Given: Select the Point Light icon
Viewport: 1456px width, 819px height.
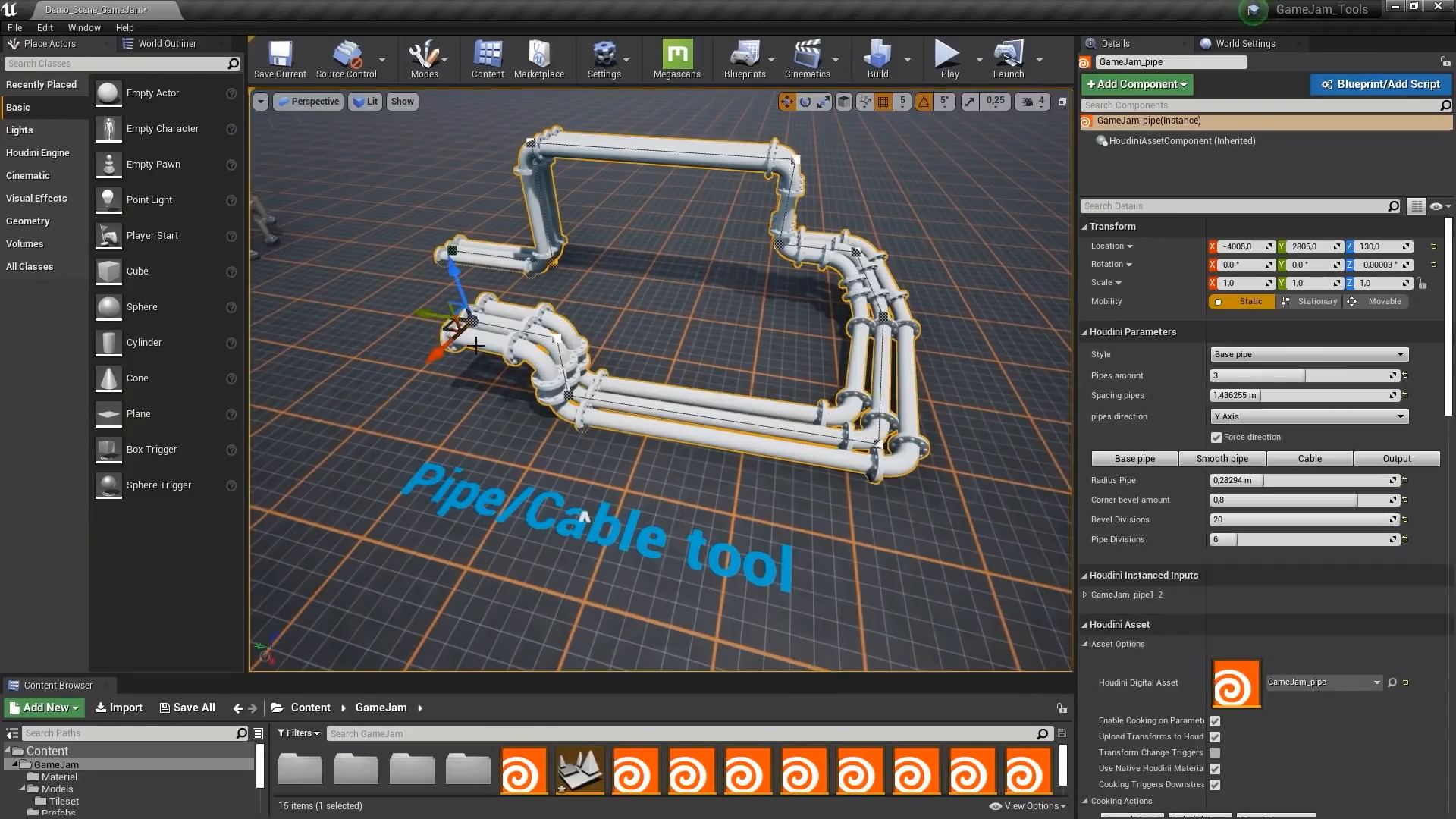Looking at the screenshot, I should point(108,200).
